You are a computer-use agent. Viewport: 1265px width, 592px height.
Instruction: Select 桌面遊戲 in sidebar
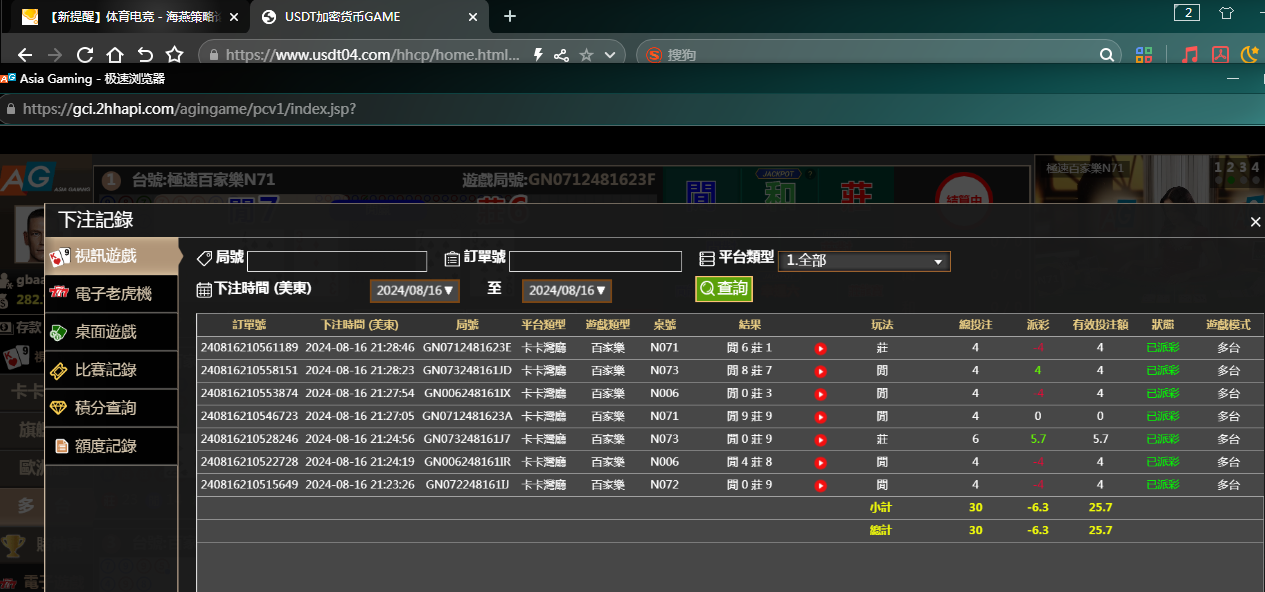[x=105, y=332]
